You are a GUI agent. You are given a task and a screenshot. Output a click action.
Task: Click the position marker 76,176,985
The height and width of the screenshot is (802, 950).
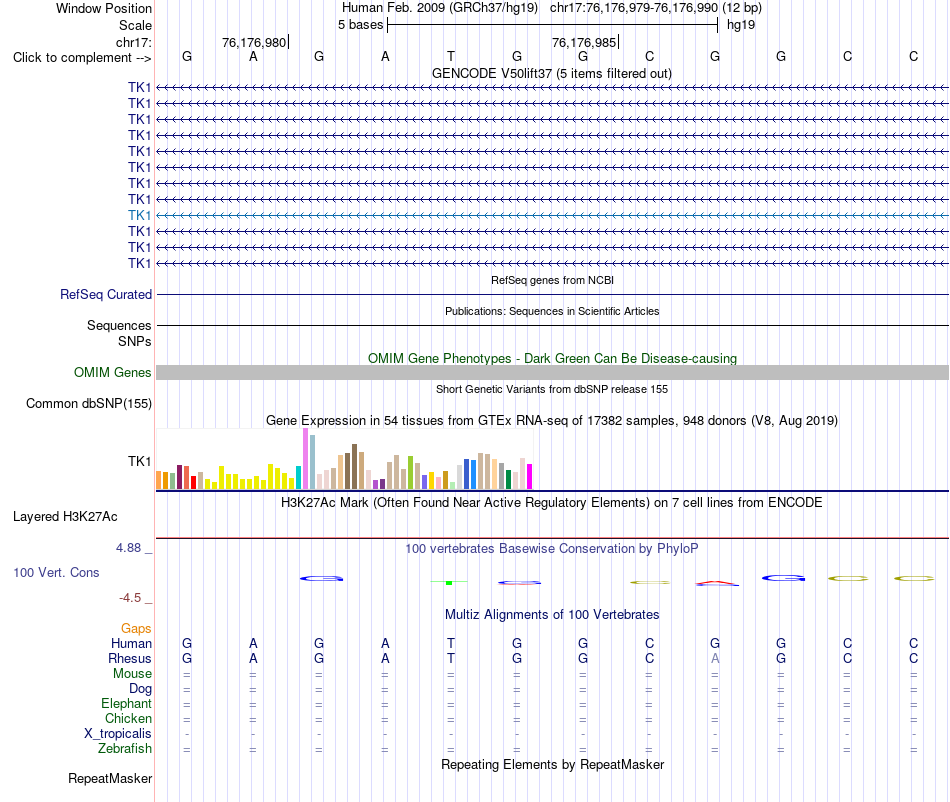pyautogui.click(x=584, y=42)
